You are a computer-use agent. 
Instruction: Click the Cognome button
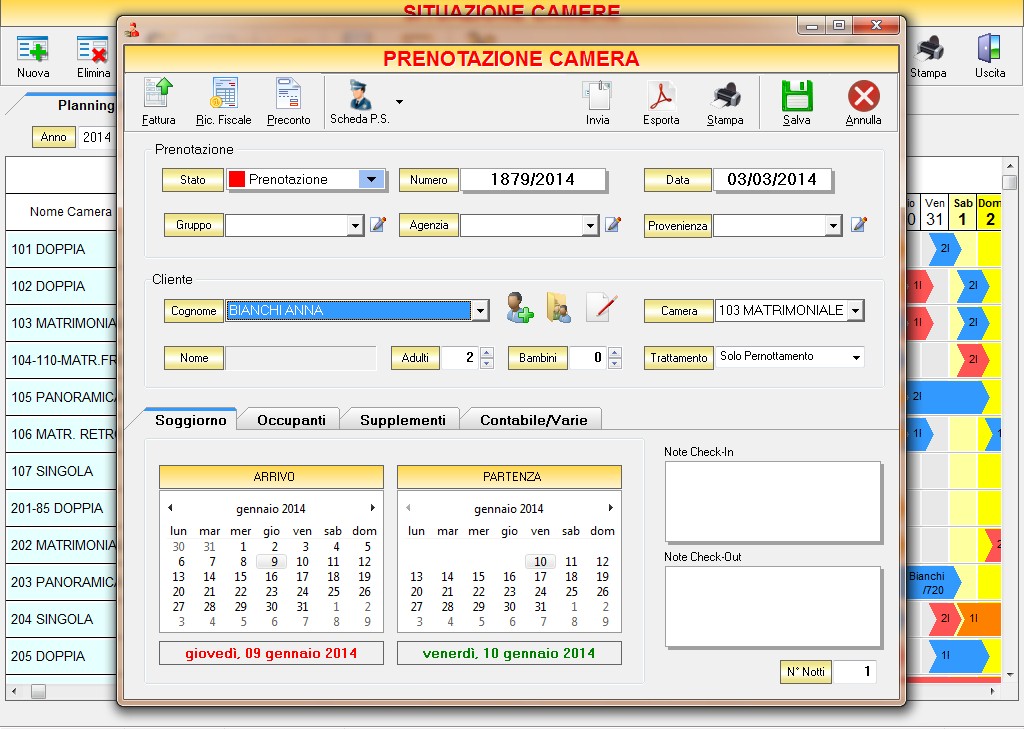(x=194, y=311)
